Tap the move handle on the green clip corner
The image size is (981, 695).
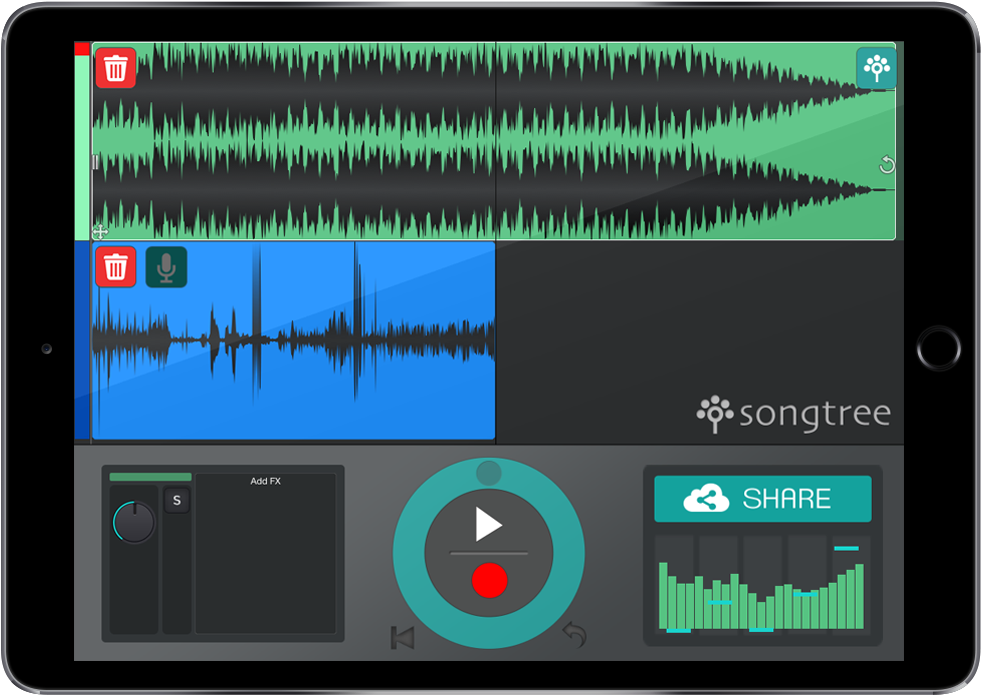99,232
